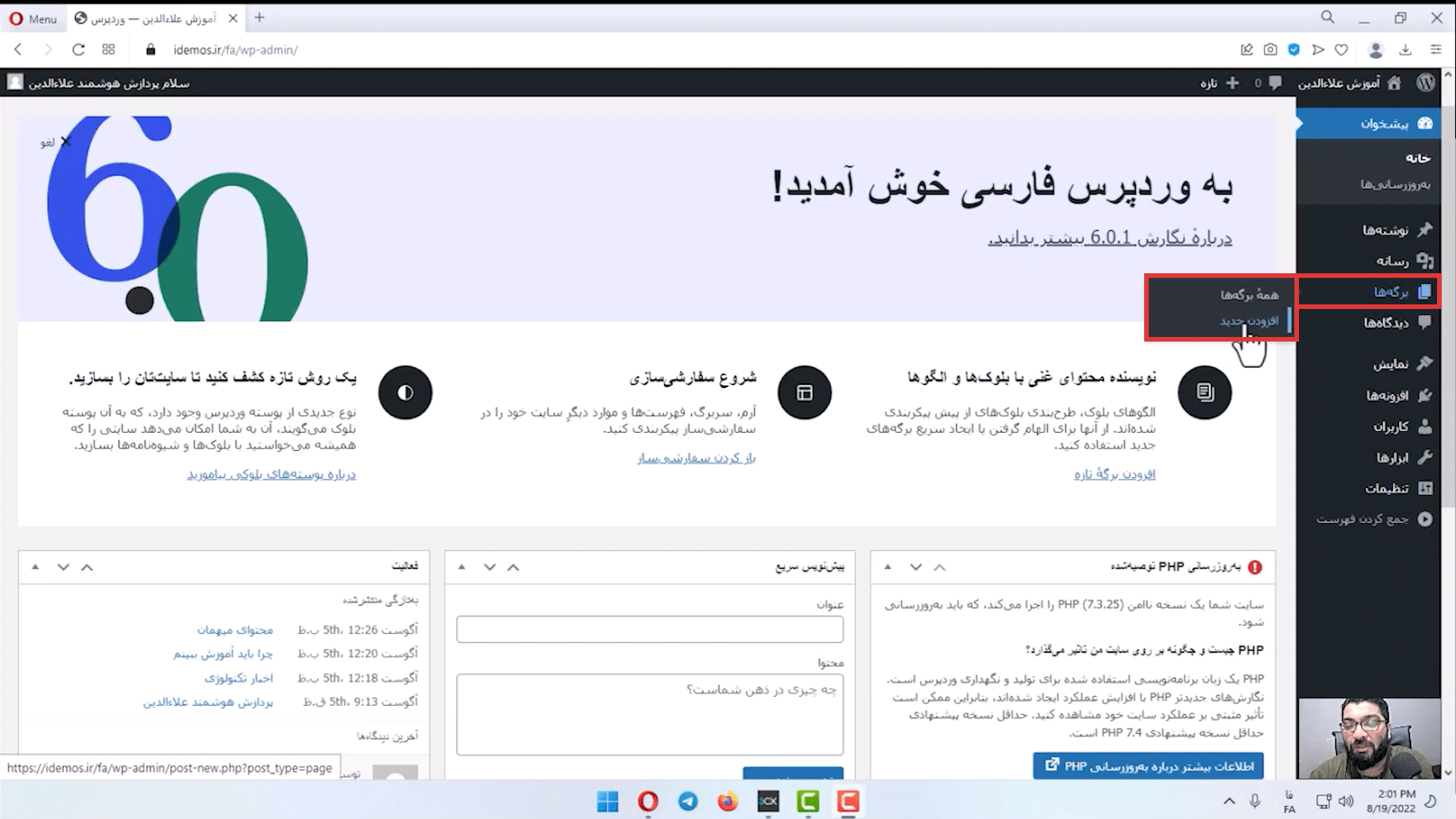The width and height of the screenshot is (1456, 819).
Task: Click the heart bookmark icon
Action: [x=1341, y=49]
